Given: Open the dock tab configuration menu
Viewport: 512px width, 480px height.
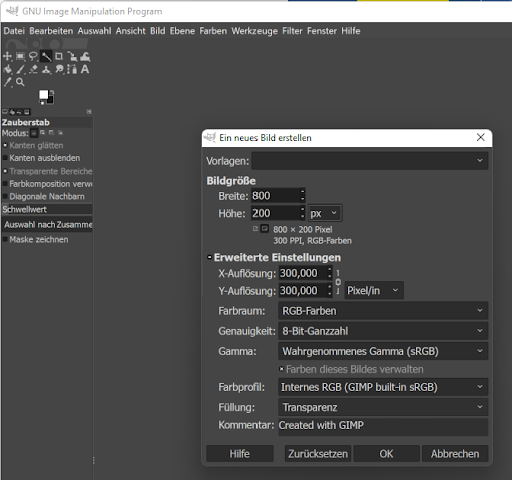Looking at the screenshot, I should click(89, 112).
